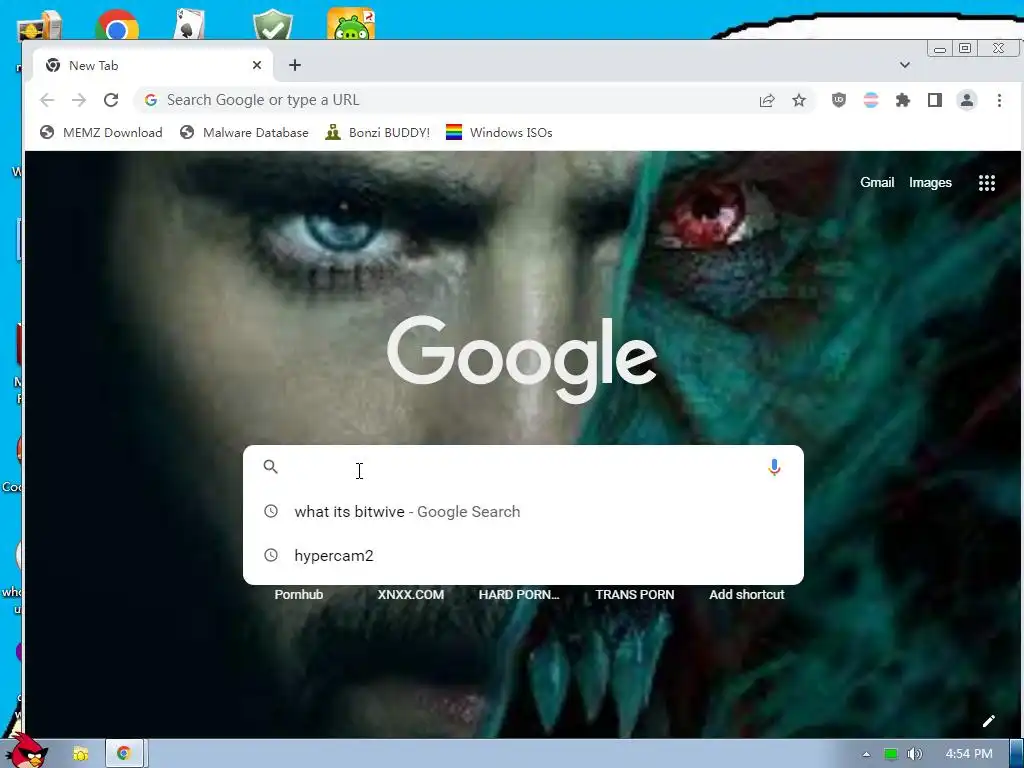Open the profile avatar menu
Screen dimensions: 1024x768
[967, 100]
